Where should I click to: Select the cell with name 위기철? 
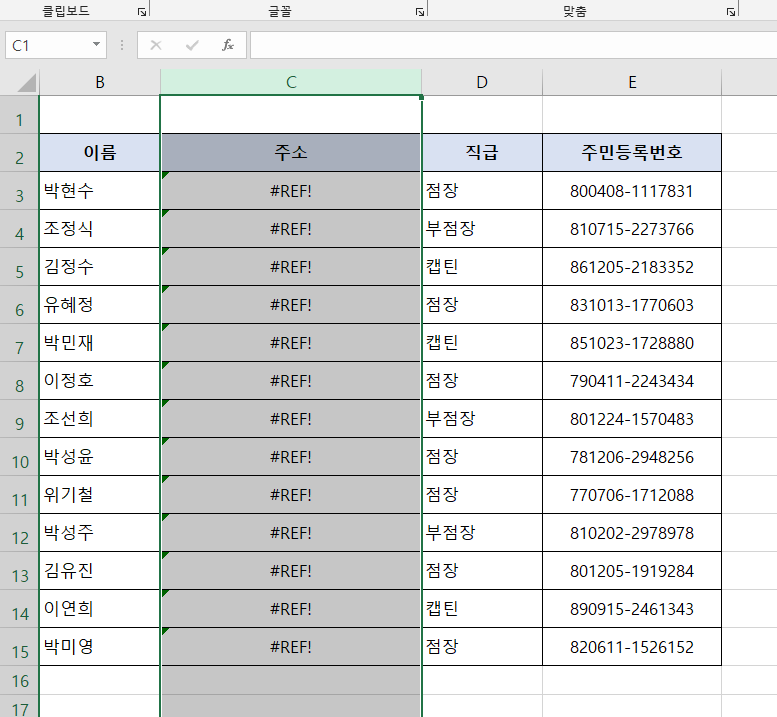[100, 495]
